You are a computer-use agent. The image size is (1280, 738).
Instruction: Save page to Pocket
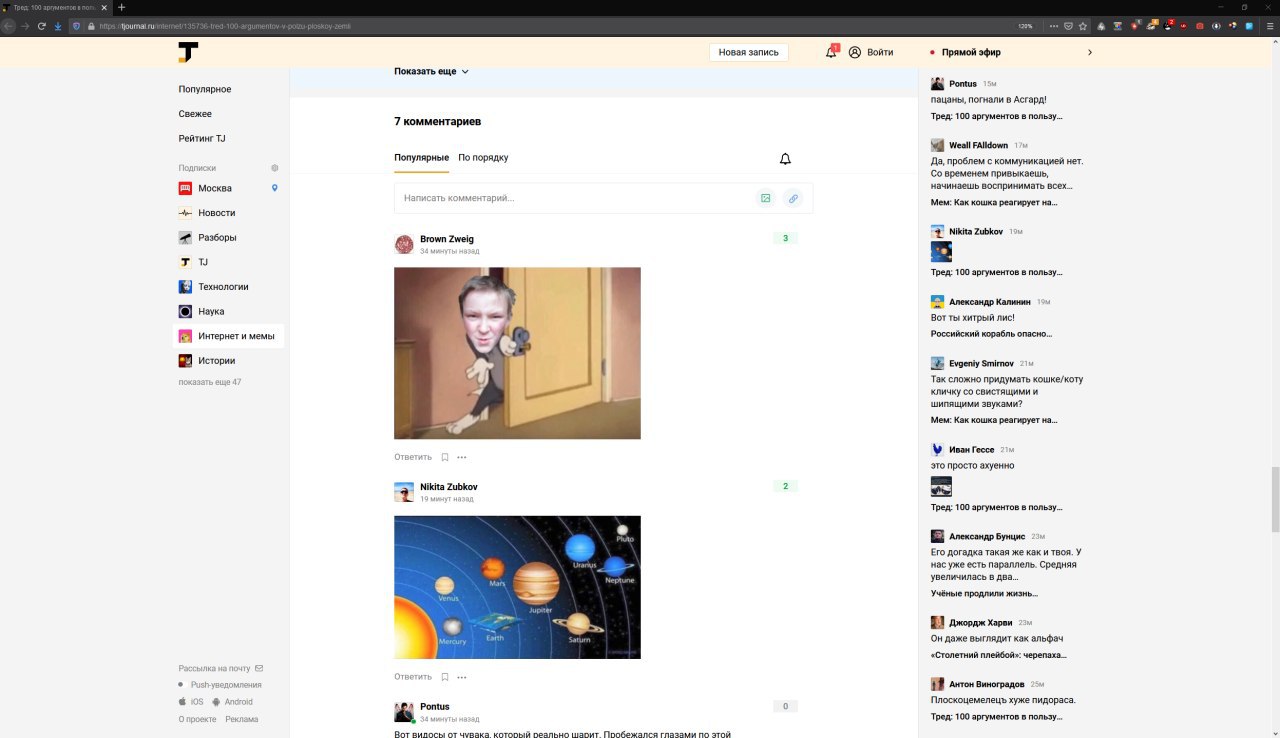pos(1068,26)
